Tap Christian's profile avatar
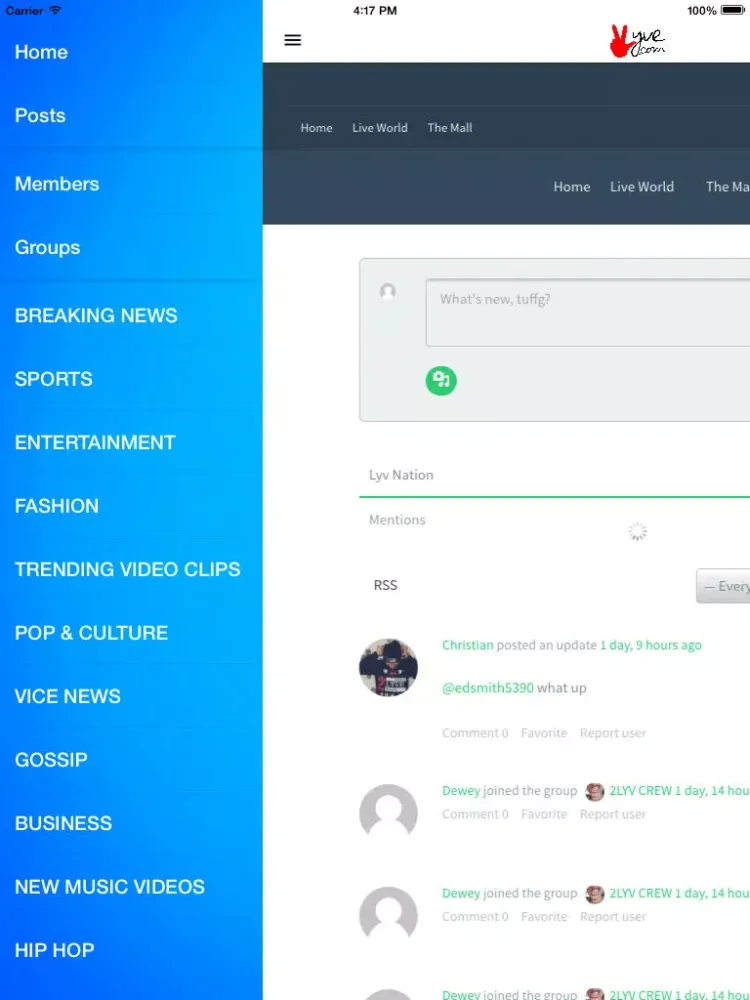Image resolution: width=750 pixels, height=1000 pixels. 388,667
